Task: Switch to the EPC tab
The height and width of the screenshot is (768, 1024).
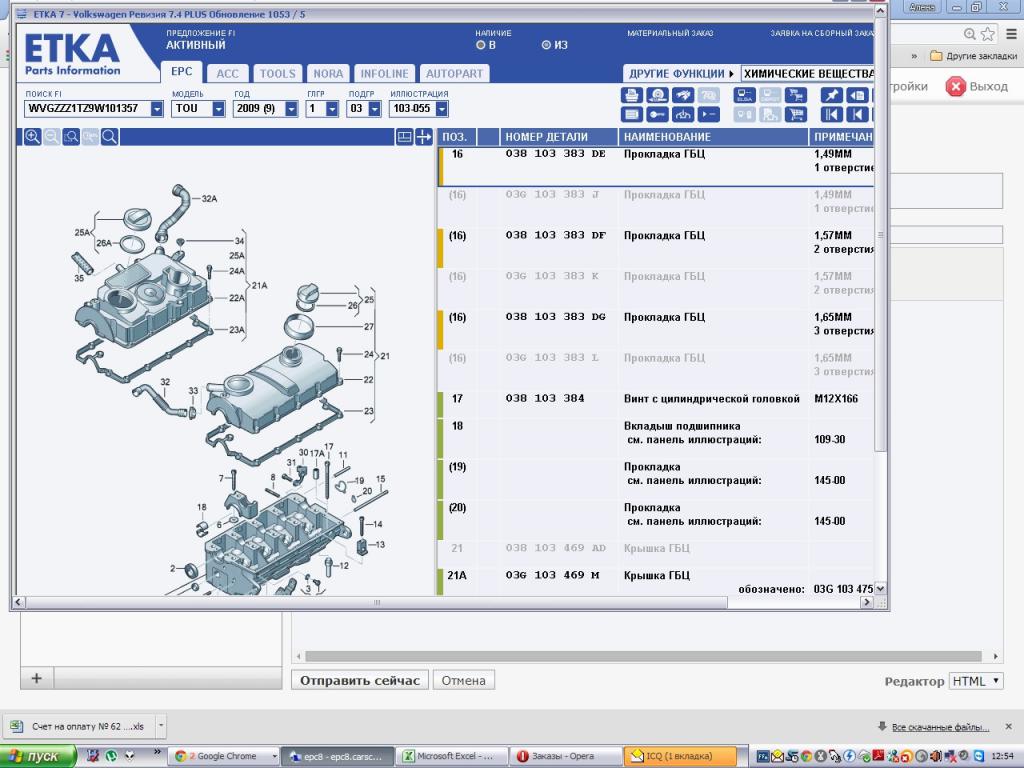Action: click(x=182, y=72)
